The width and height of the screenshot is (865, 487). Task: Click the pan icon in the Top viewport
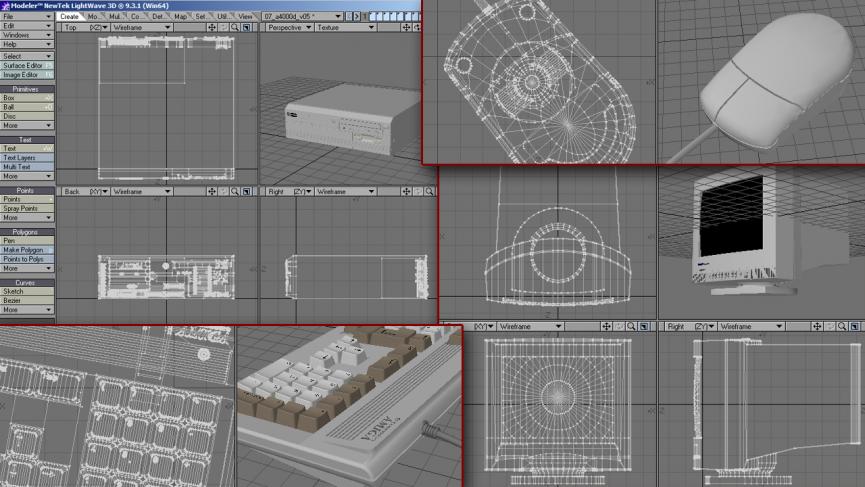pos(211,28)
